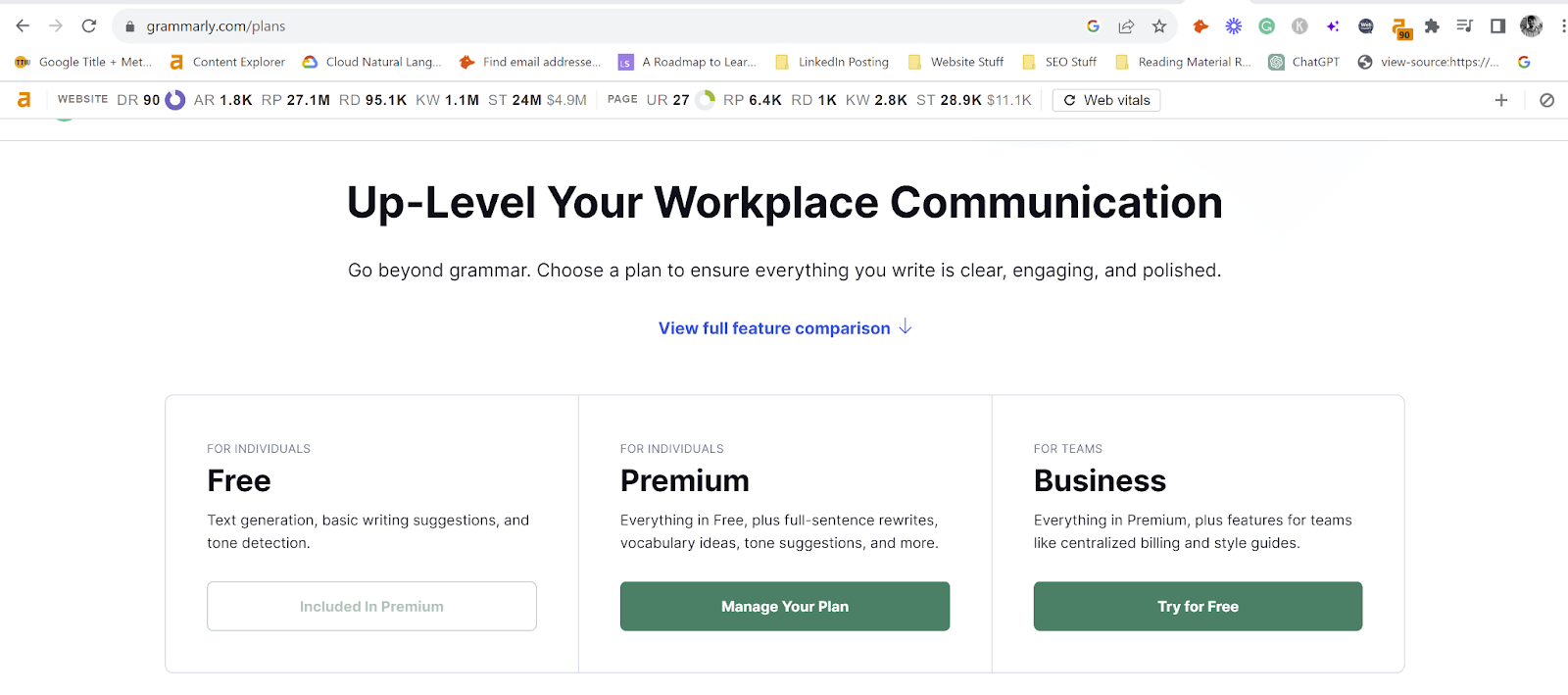This screenshot has width=1568, height=695.
Task: Expand the Website Stuff bookmark folder
Action: (955, 62)
